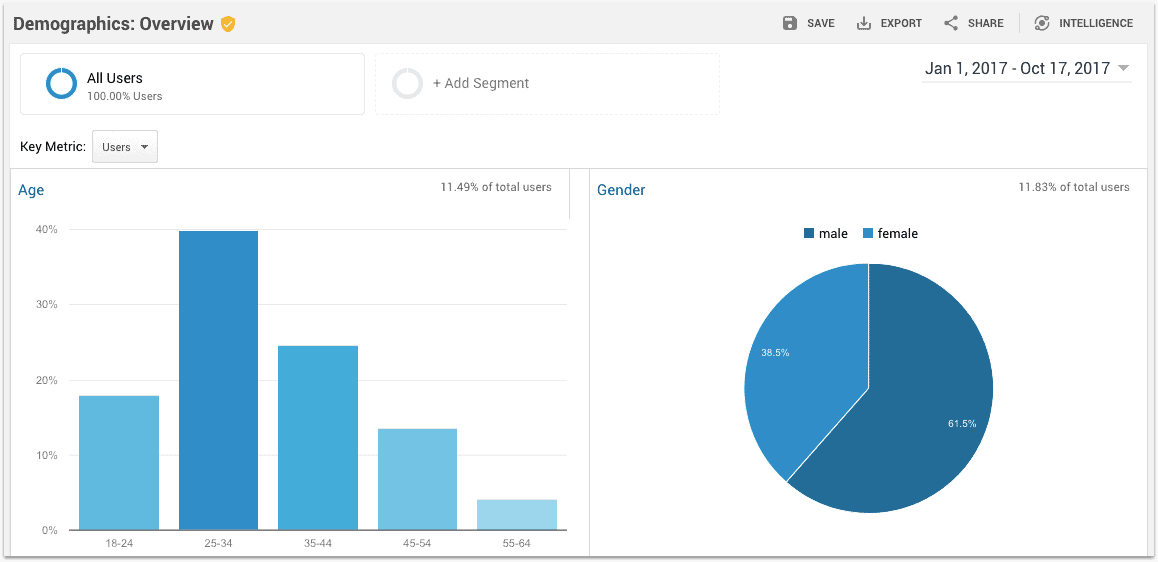Click the Share network icon
Screen dimensions: 1158x562
click(951, 23)
